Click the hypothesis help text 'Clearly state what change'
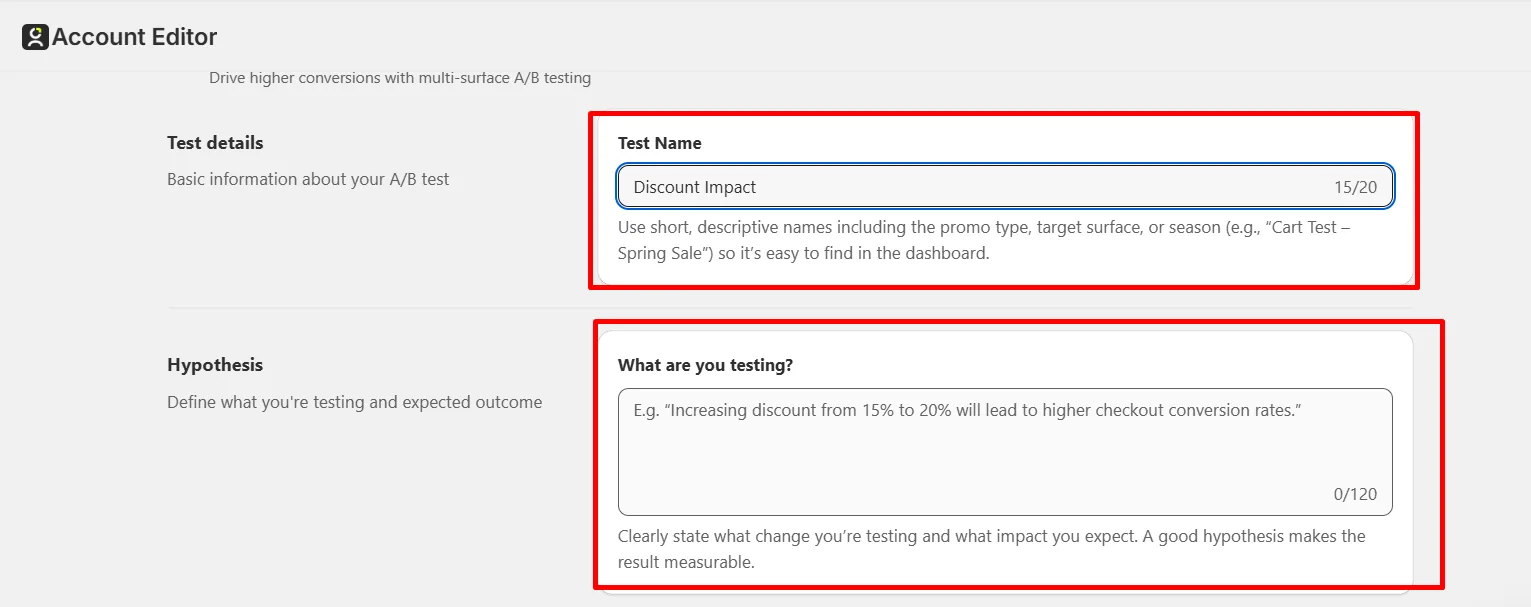1531x607 pixels. pos(992,549)
